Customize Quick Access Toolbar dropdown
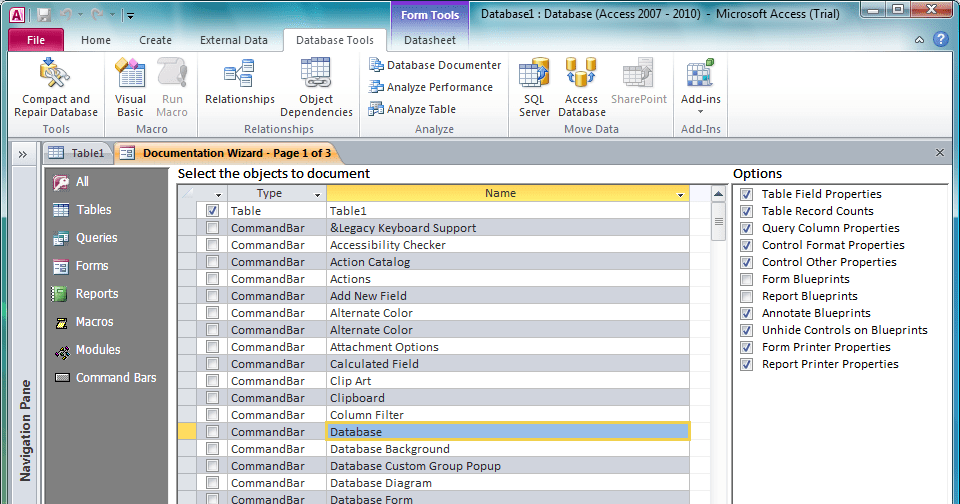The image size is (960, 504). coord(130,15)
